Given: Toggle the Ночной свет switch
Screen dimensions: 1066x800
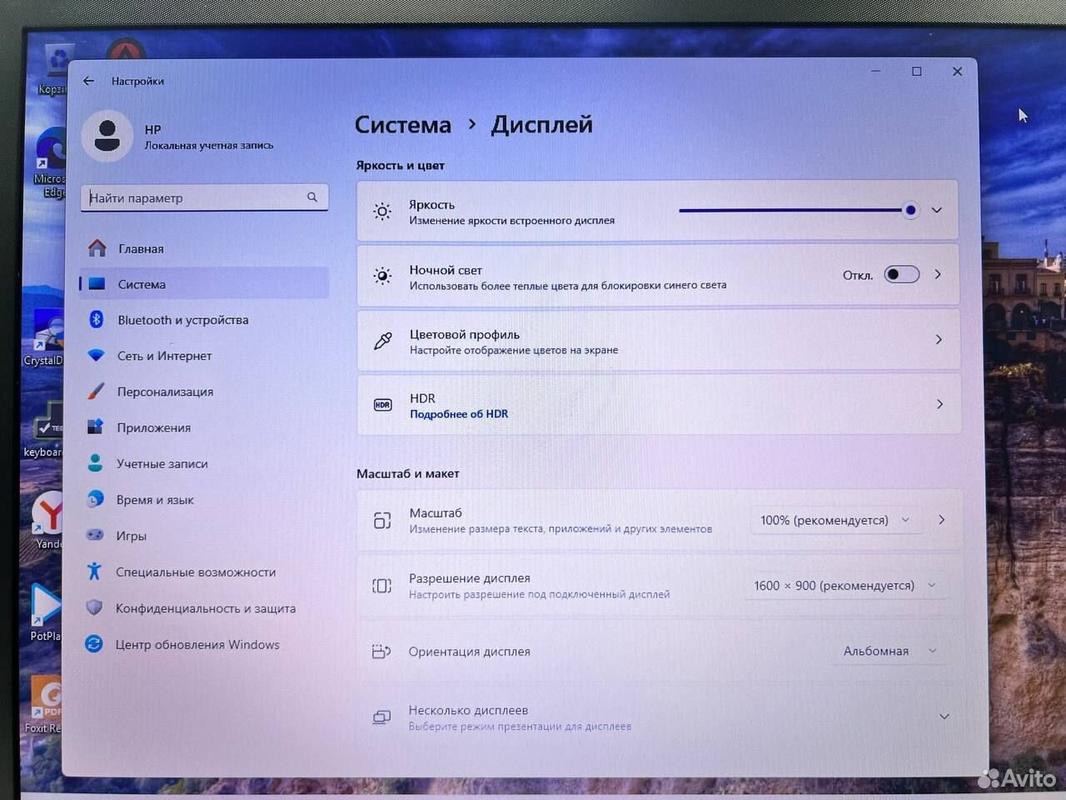Looking at the screenshot, I should click(901, 275).
